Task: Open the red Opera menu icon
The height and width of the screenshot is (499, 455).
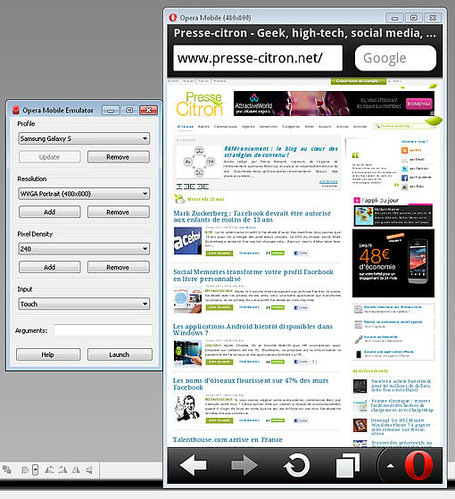Action: pos(418,465)
